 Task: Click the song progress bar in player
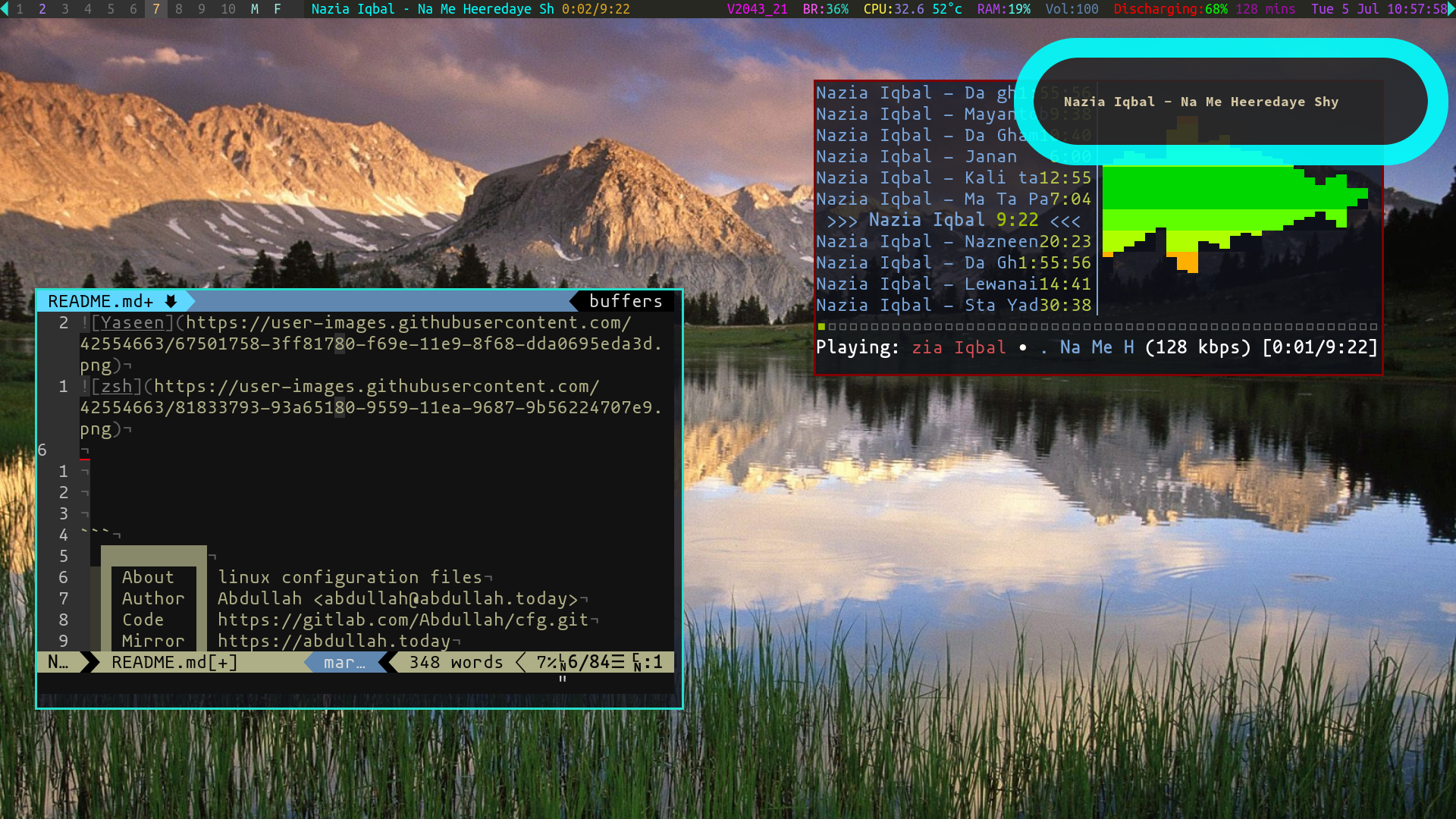click(x=1097, y=327)
